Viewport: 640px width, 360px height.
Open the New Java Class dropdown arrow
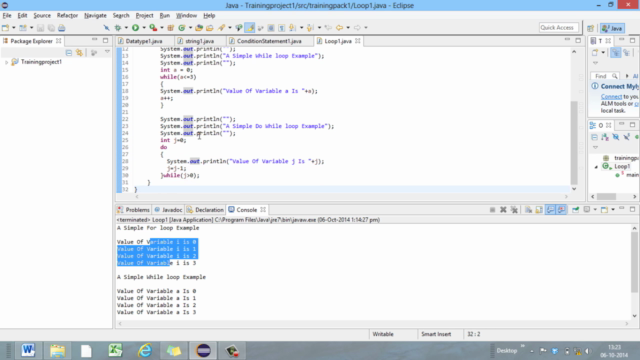click(190, 28)
